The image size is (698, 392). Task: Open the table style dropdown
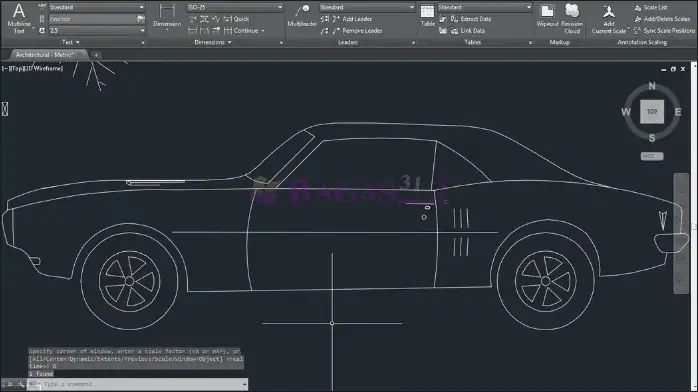(485, 7)
